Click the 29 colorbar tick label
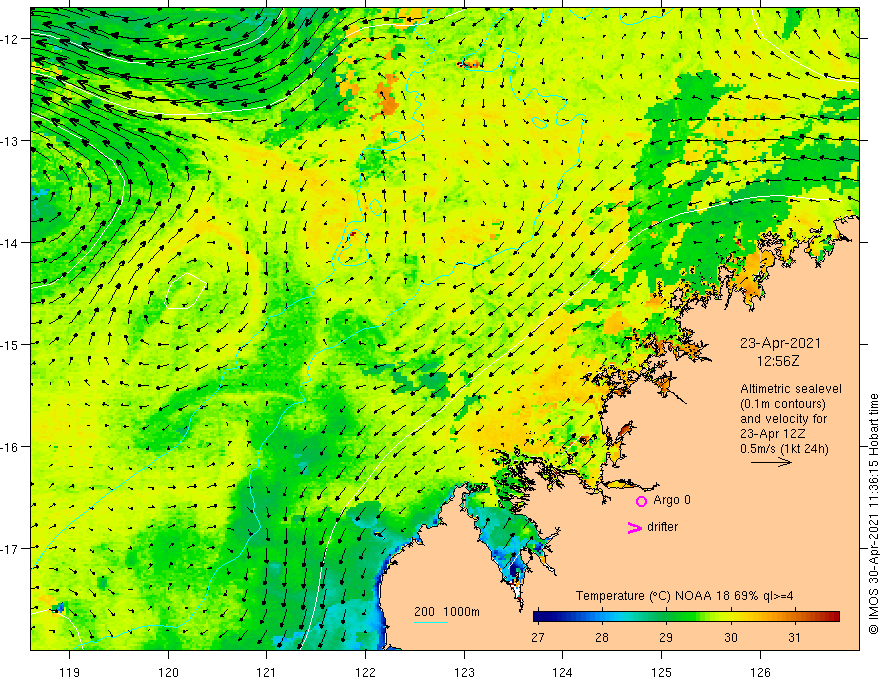The height and width of the screenshot is (680, 880). coord(666,637)
